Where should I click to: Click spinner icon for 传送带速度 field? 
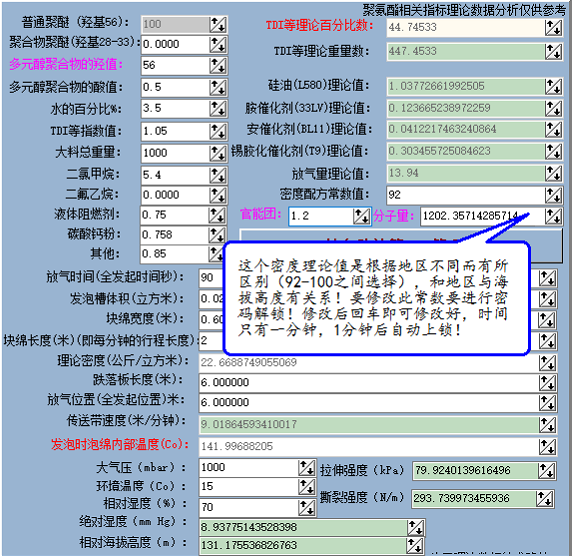[548, 425]
